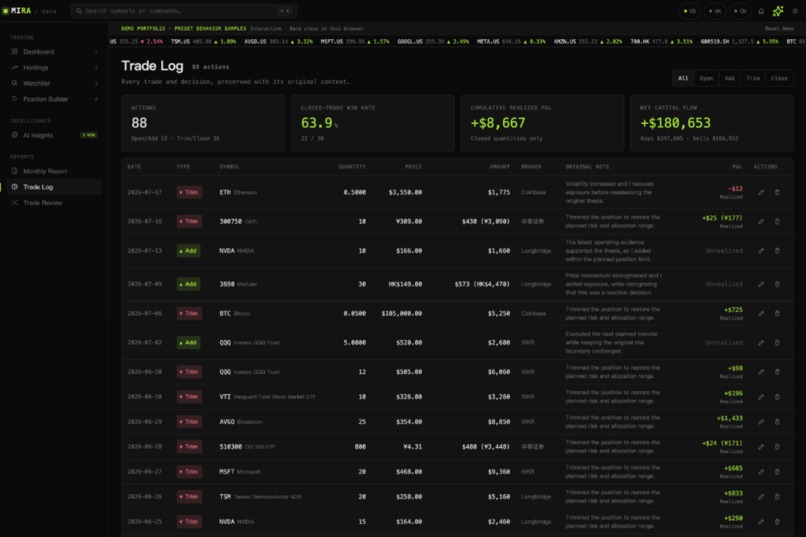Click META.US ticker in the ticker tape
Screen dimensions: 806x537
511,42
